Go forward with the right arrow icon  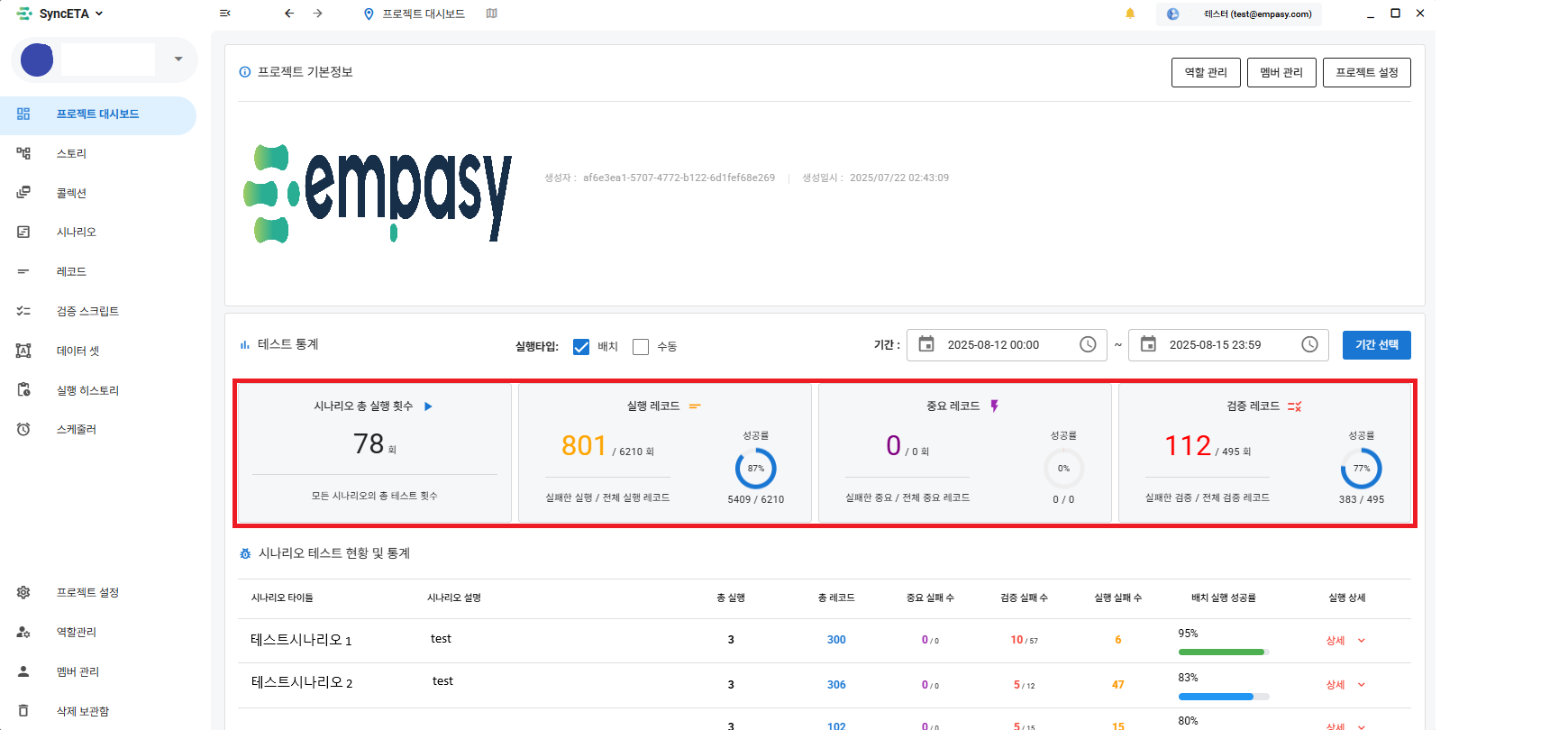tap(318, 14)
